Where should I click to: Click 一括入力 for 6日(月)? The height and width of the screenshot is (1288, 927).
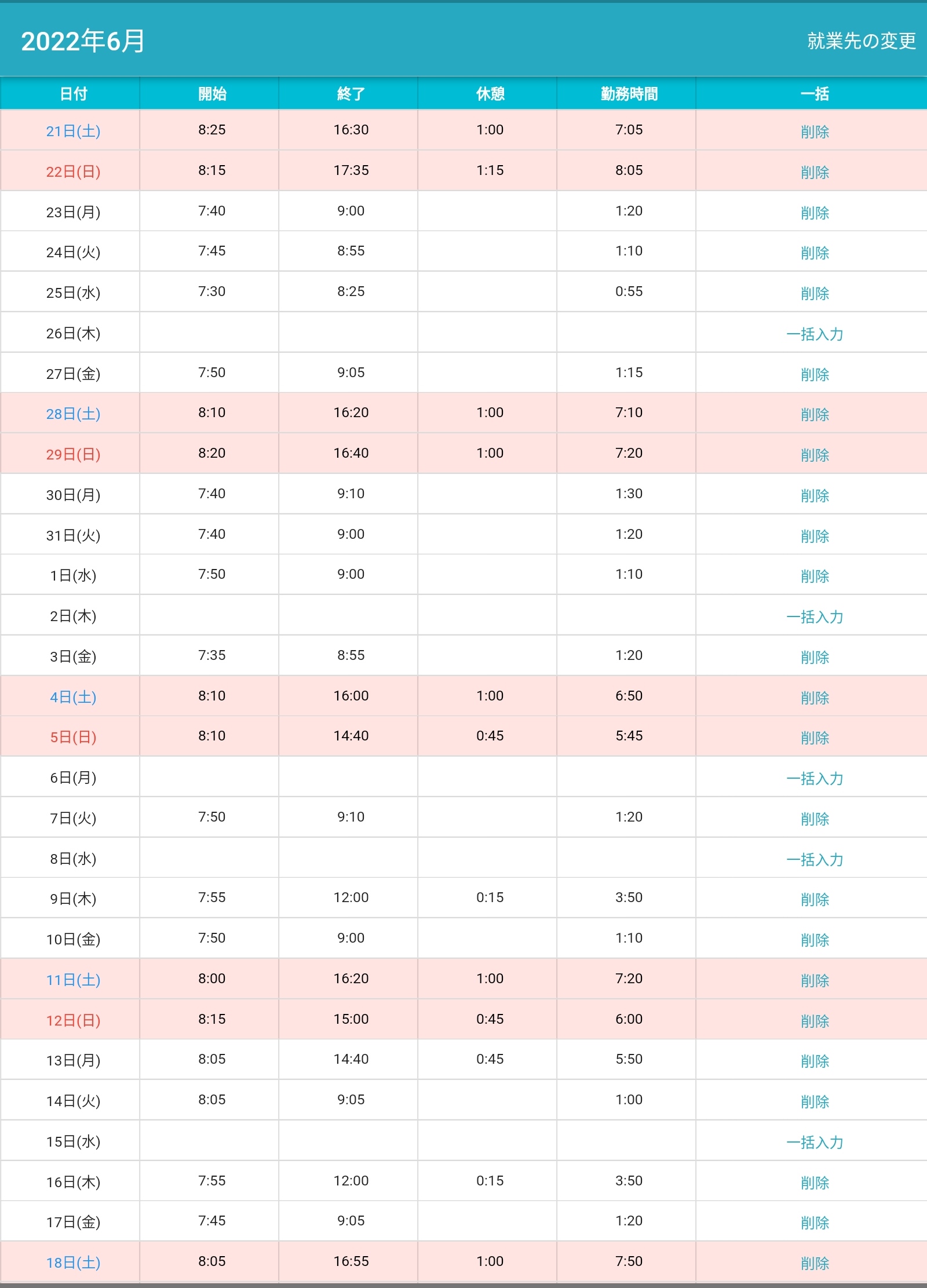pos(815,778)
